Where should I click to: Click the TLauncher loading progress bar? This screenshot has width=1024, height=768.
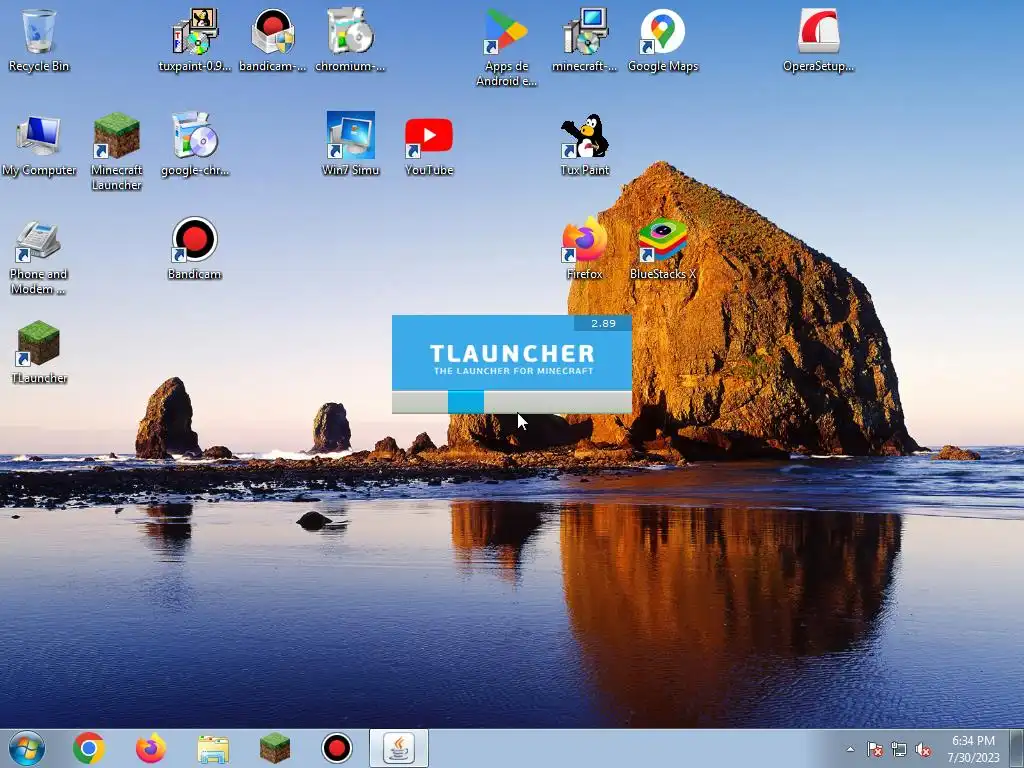coord(512,402)
